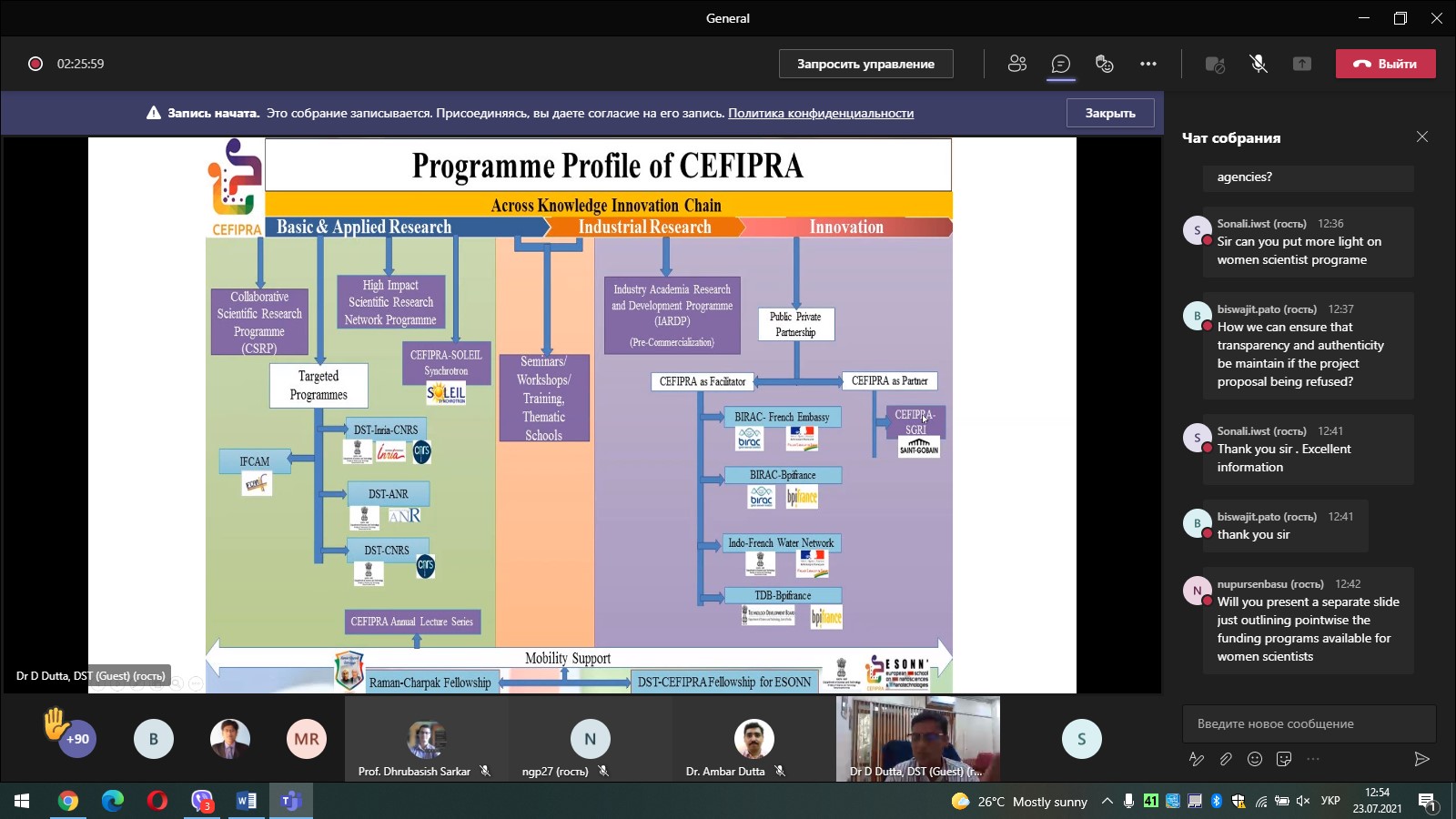Close the Чат собрания panel
Viewport: 1456px width, 819px height.
[1422, 136]
